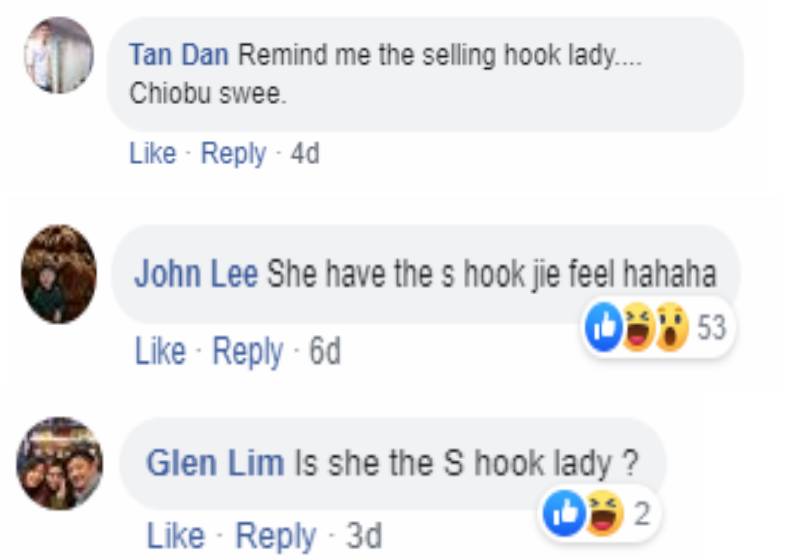Click the laughing emoji on John Lee's comment
The width and height of the screenshot is (800, 560).
(x=638, y=327)
